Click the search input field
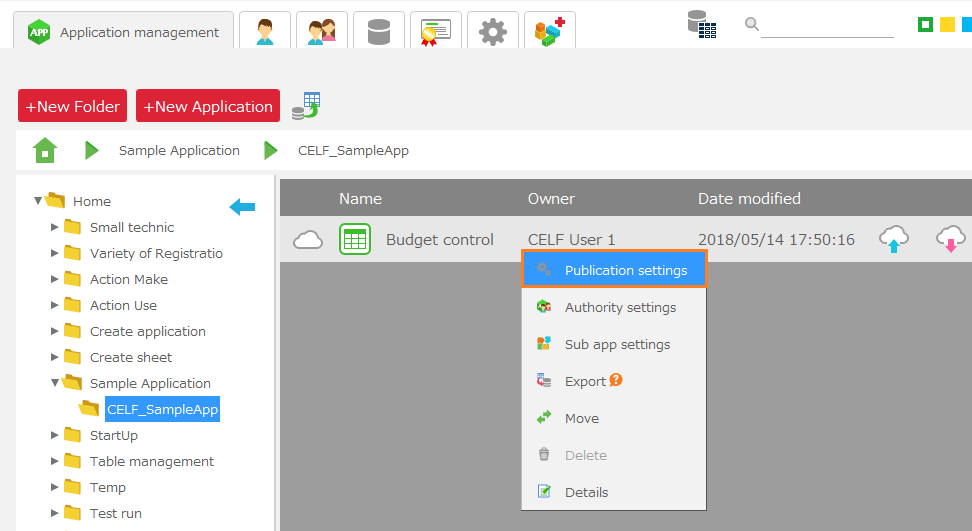 (827, 26)
